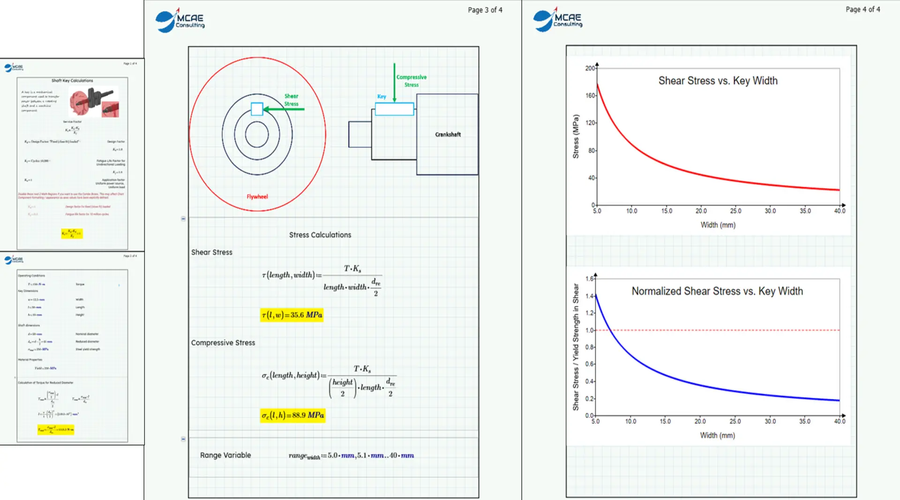Image resolution: width=900 pixels, height=500 pixels.
Task: Collapse the Range Variable area
Action: pyautogui.click(x=181, y=437)
